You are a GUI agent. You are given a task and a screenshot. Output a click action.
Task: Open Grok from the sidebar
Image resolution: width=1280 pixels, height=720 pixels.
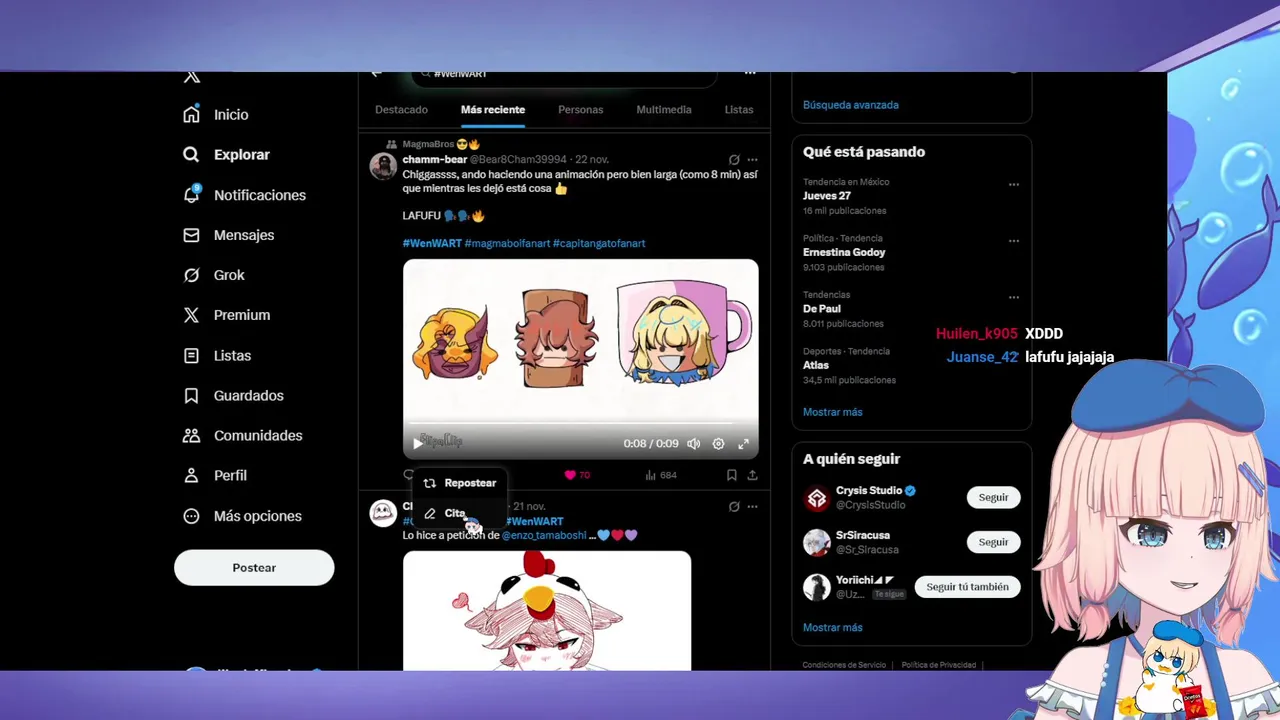click(214, 275)
